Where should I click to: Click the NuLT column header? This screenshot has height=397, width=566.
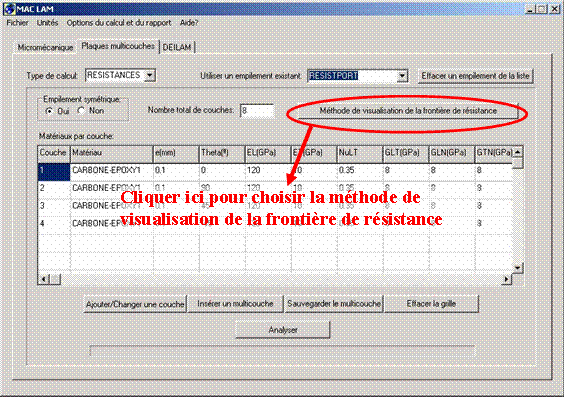360,153
